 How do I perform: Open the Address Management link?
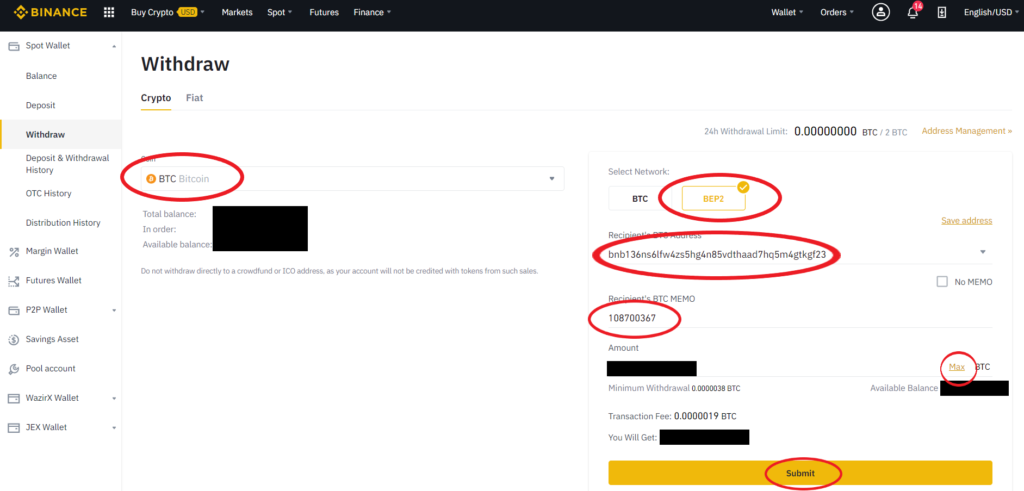(x=967, y=131)
